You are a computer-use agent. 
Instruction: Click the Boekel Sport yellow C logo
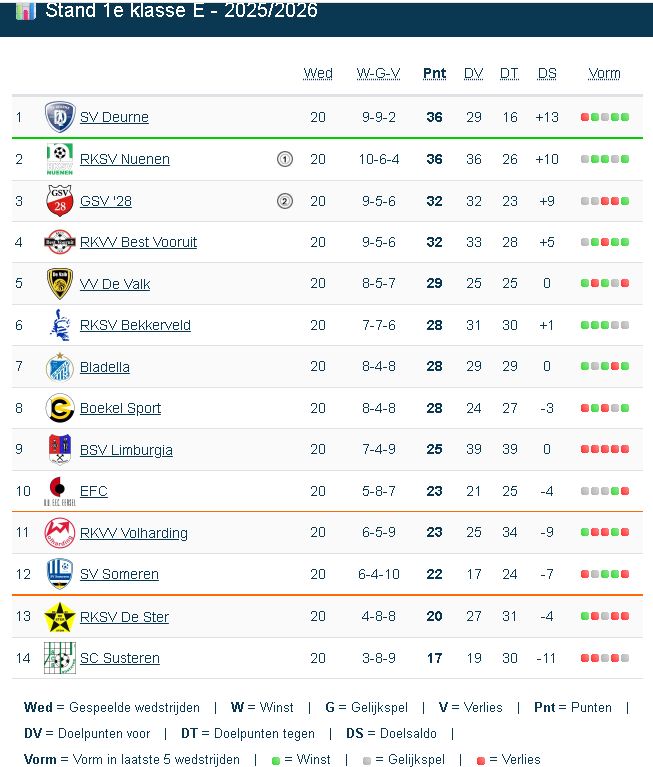[x=60, y=408]
